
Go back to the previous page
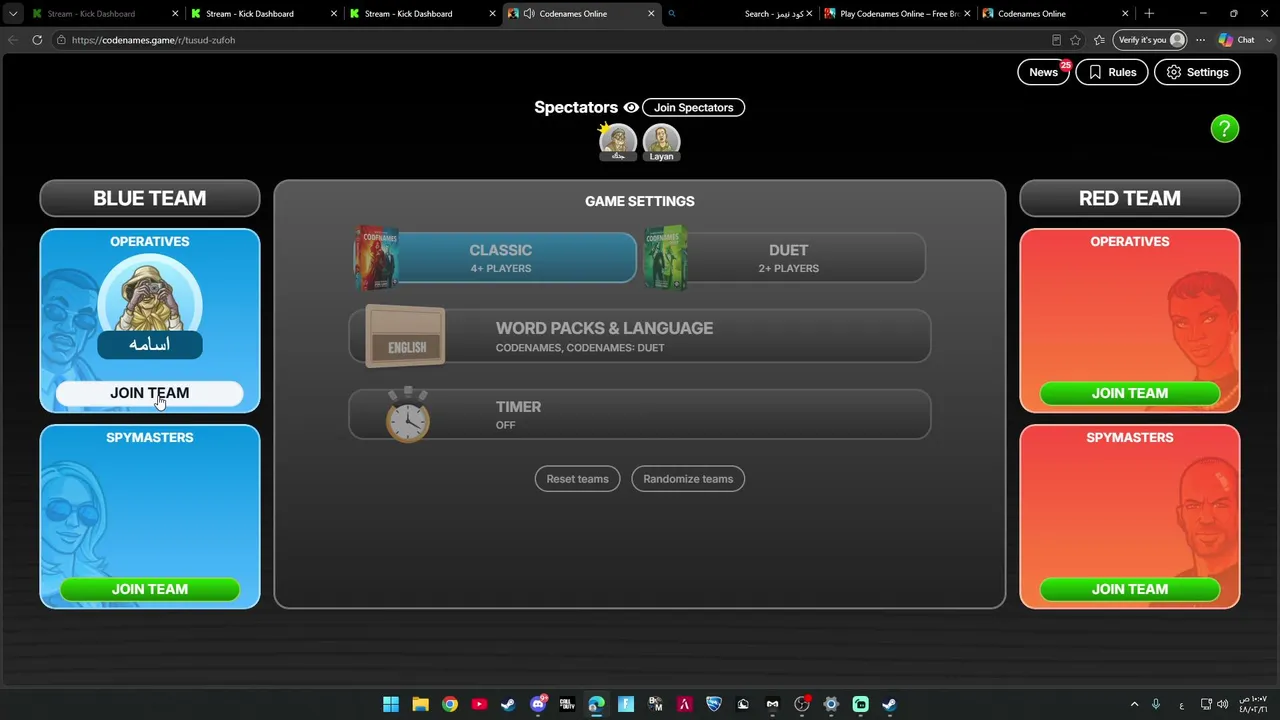tap(13, 40)
